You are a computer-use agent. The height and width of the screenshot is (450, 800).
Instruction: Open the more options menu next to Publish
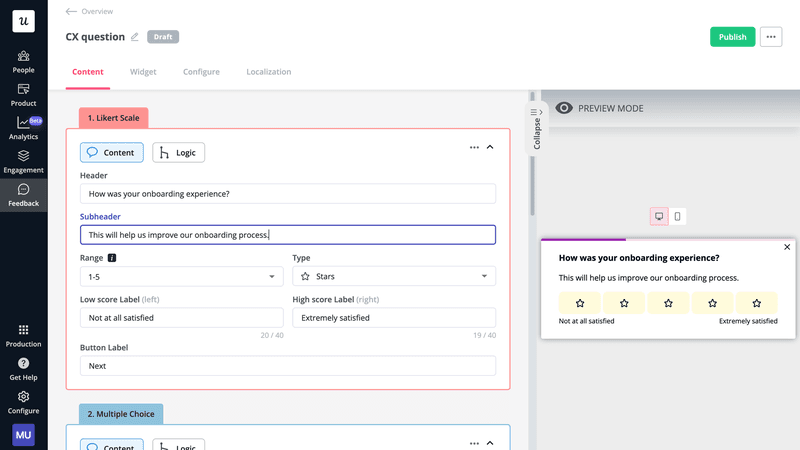click(770, 37)
